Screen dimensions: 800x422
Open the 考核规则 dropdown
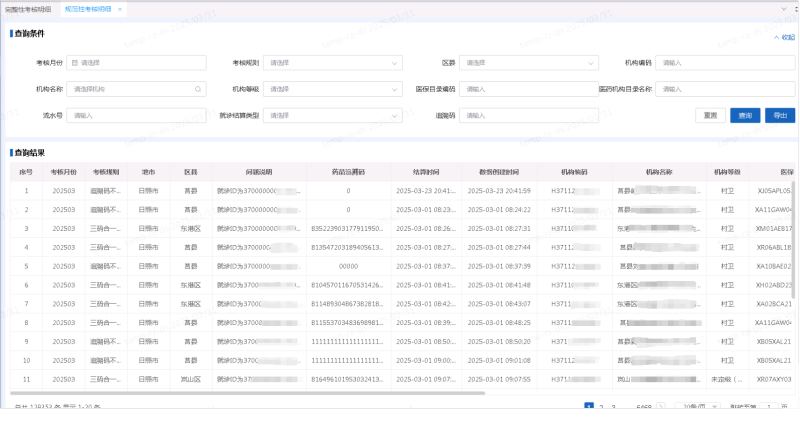[333, 63]
